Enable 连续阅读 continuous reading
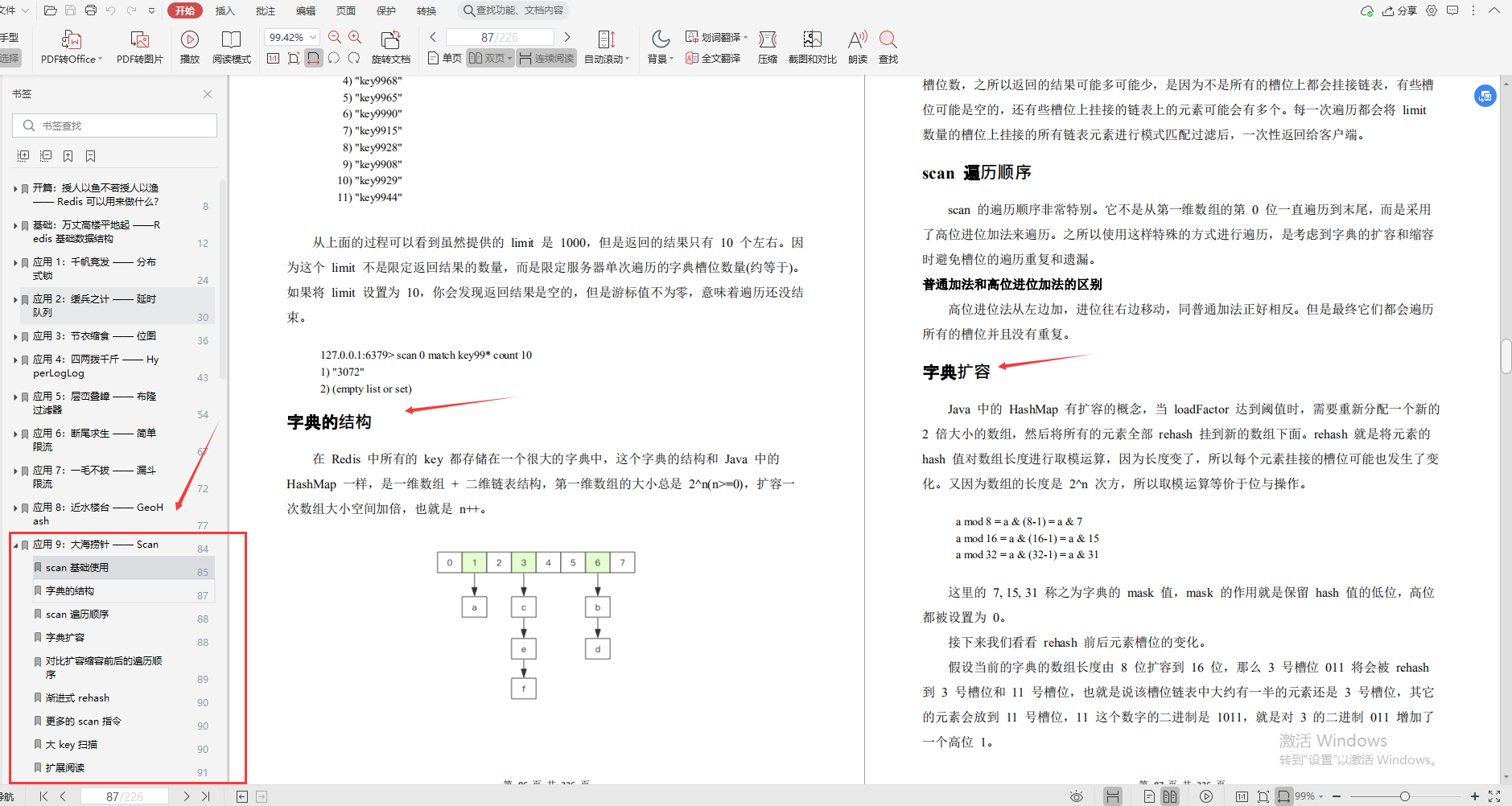Screen dimensions: 1512x806 (x=546, y=57)
